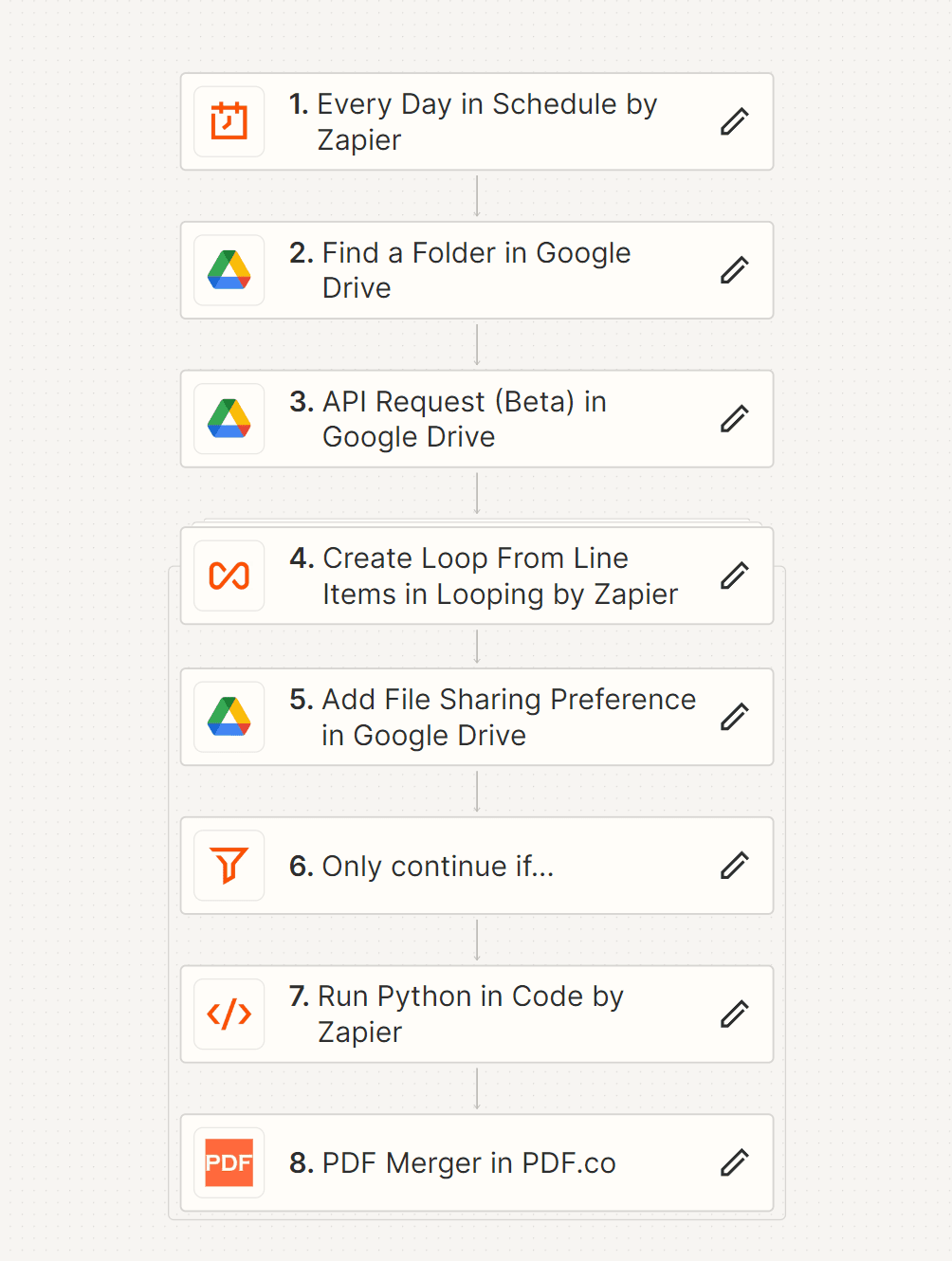This screenshot has width=952, height=1261.
Task: Click the Filter funnel icon on step 6
Action: (x=229, y=866)
